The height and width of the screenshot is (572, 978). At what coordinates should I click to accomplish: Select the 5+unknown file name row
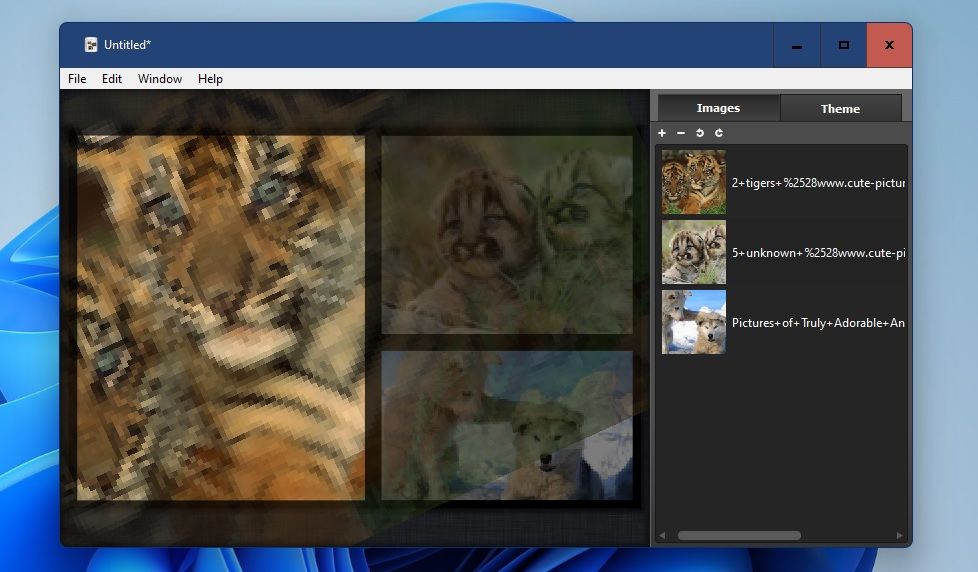pyautogui.click(x=818, y=253)
